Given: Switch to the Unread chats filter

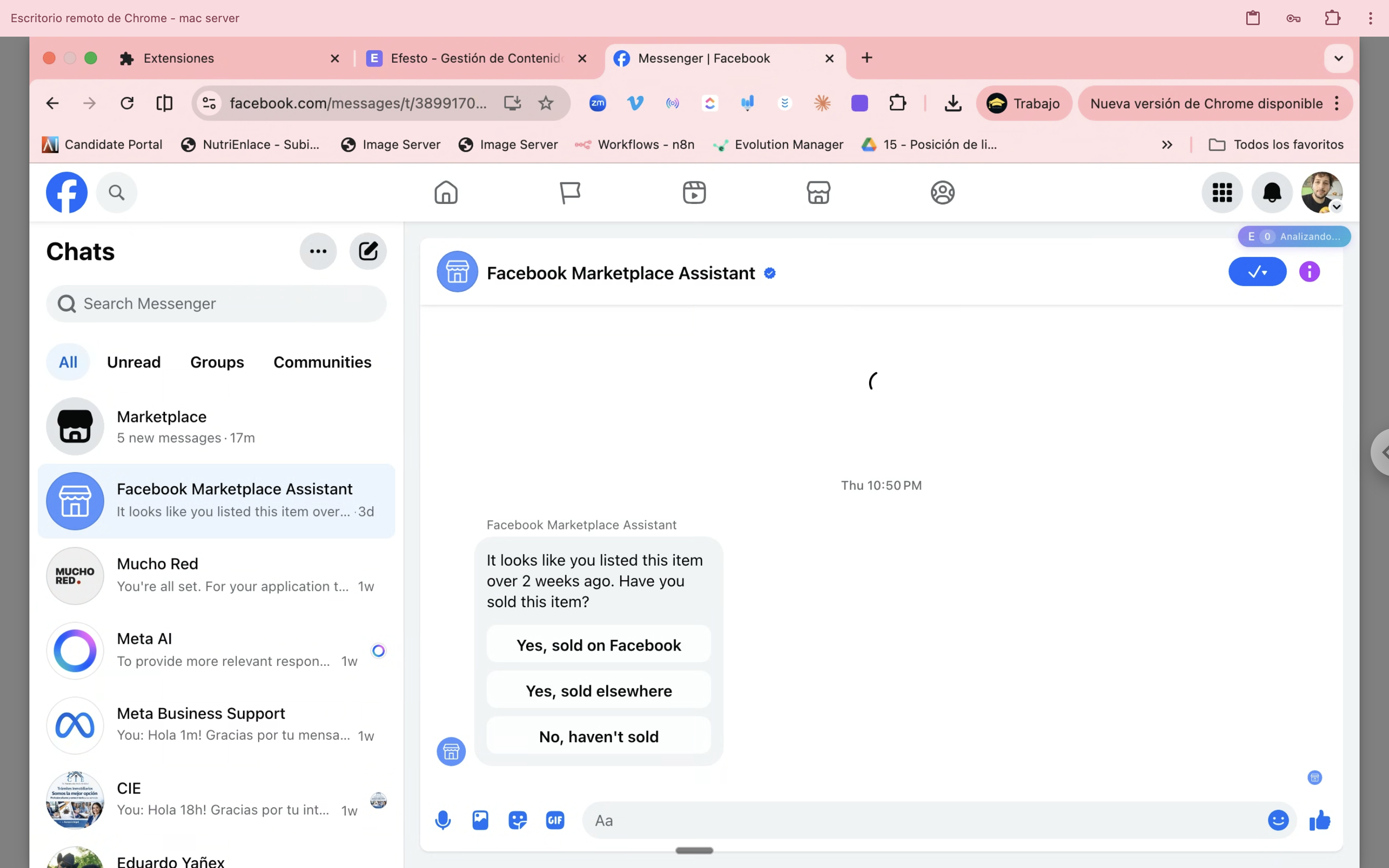Looking at the screenshot, I should tap(134, 362).
